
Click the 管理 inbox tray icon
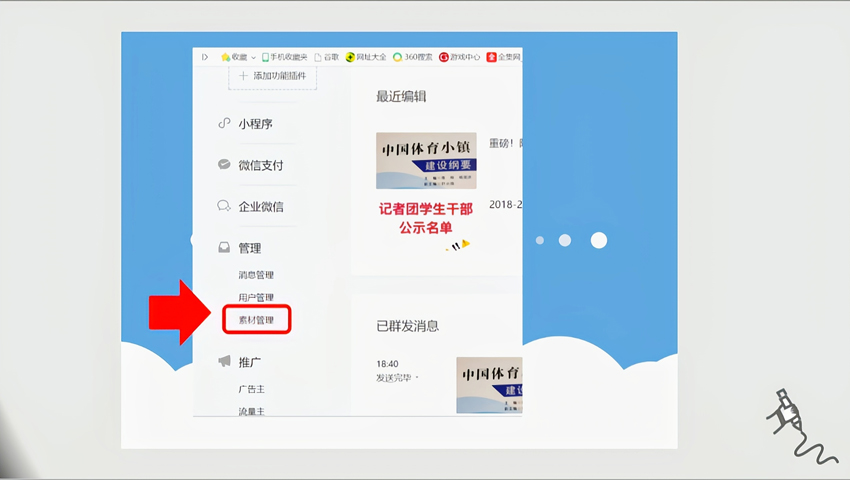pos(224,248)
